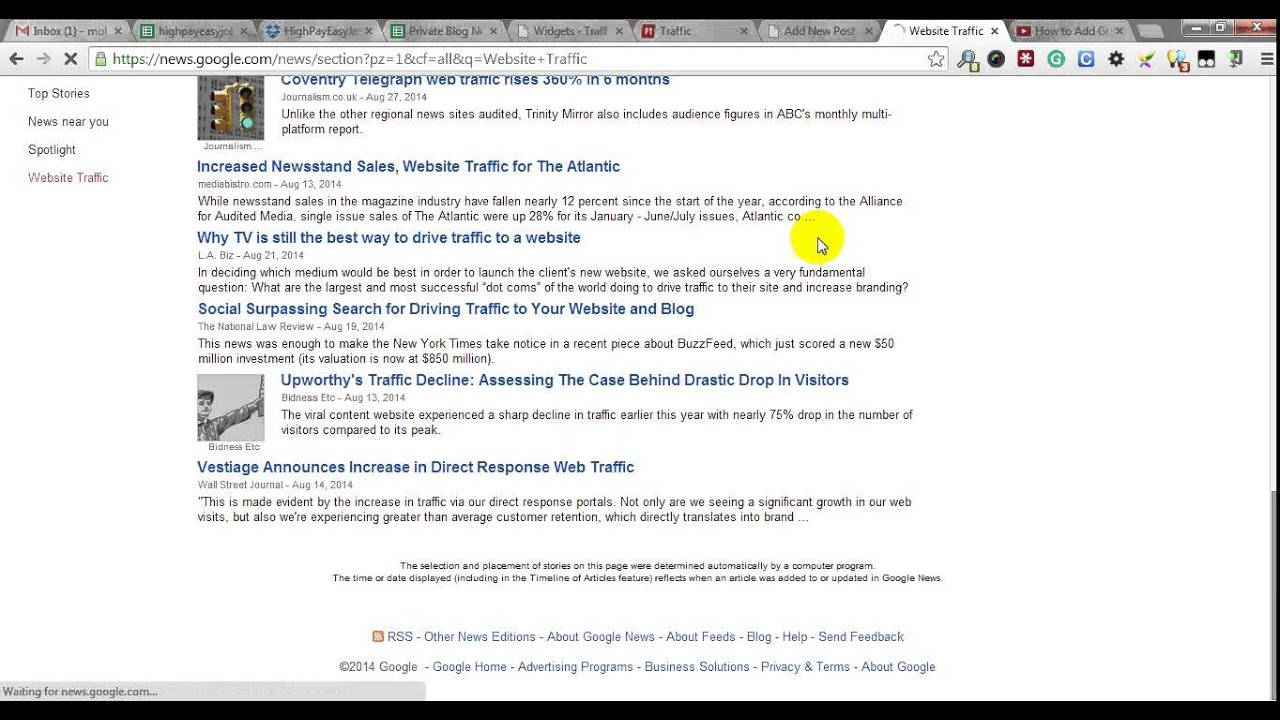
Task: Click Send Feedback footer link
Action: 861,637
